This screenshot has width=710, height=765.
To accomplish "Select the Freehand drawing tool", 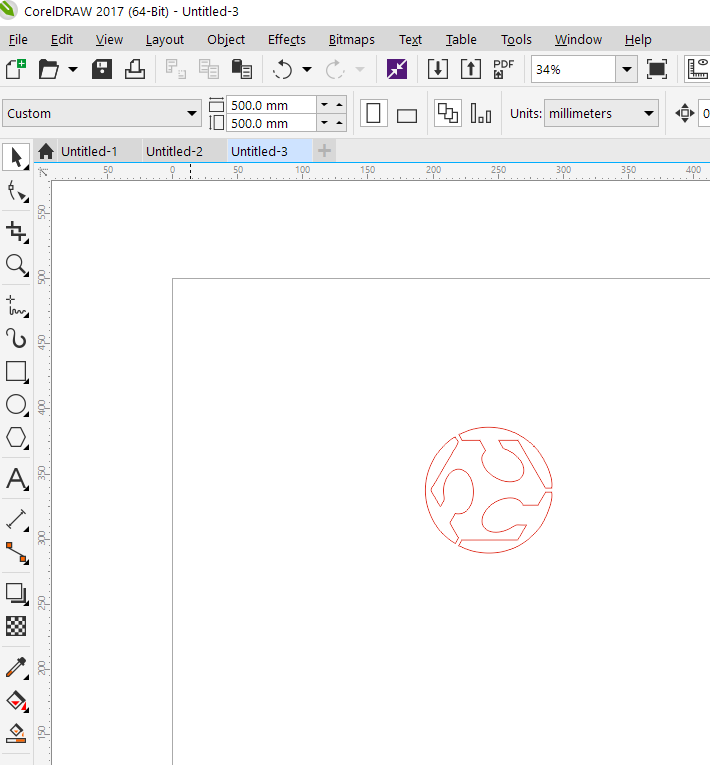I will point(17,306).
